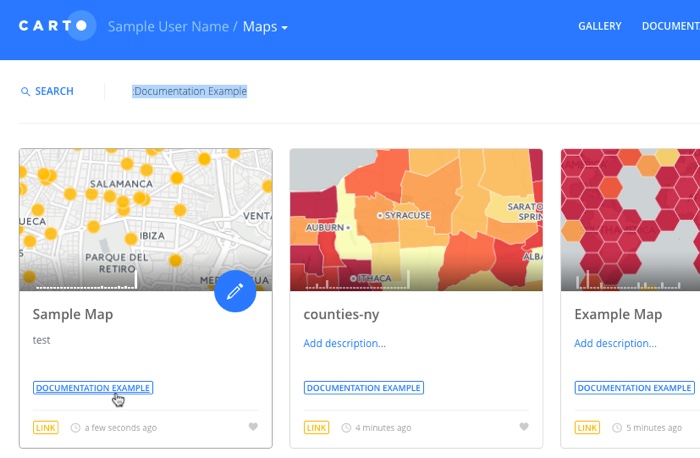Image resolution: width=700 pixels, height=458 pixels.
Task: Click the blue pencil edit button
Action: coord(235,291)
